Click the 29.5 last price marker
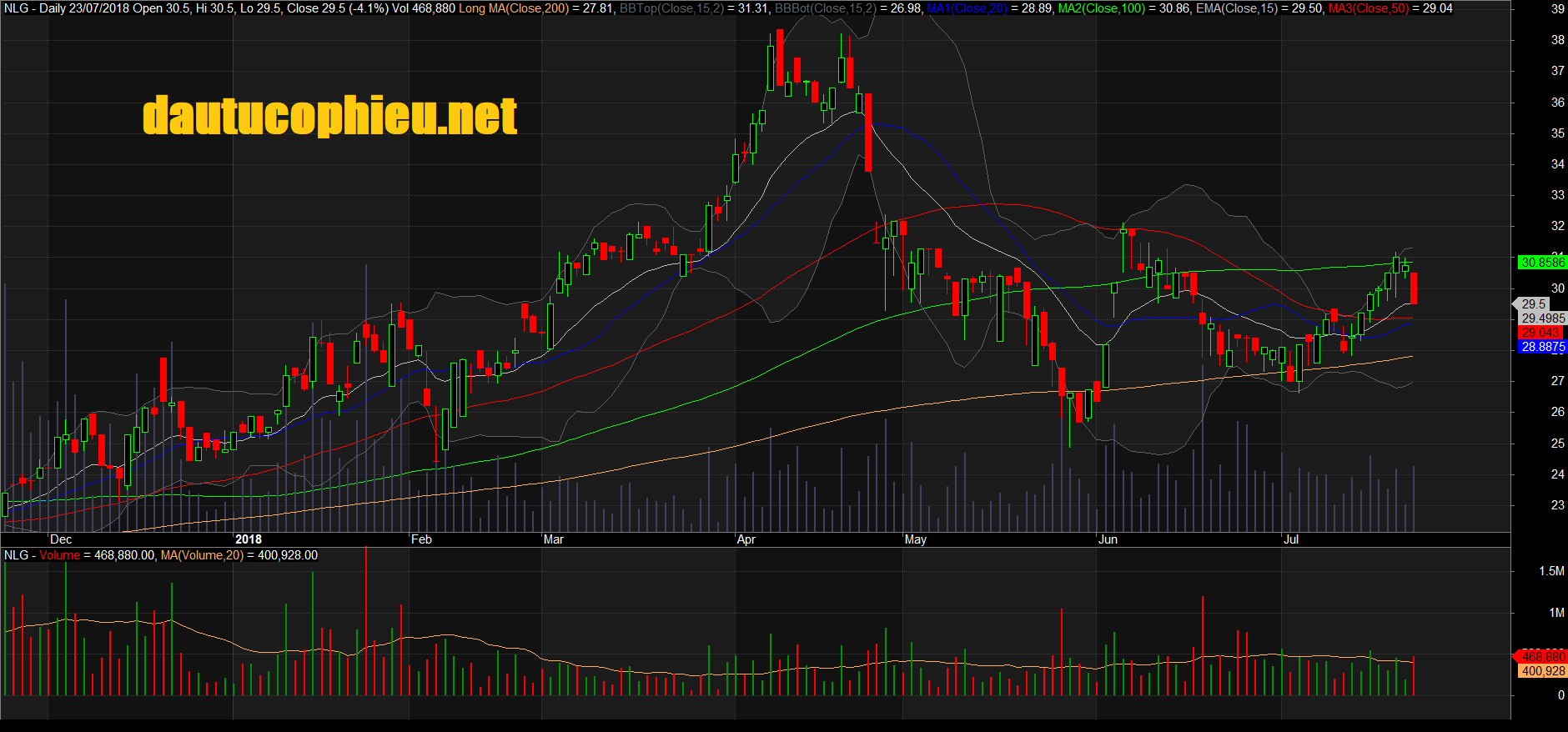 1533,304
